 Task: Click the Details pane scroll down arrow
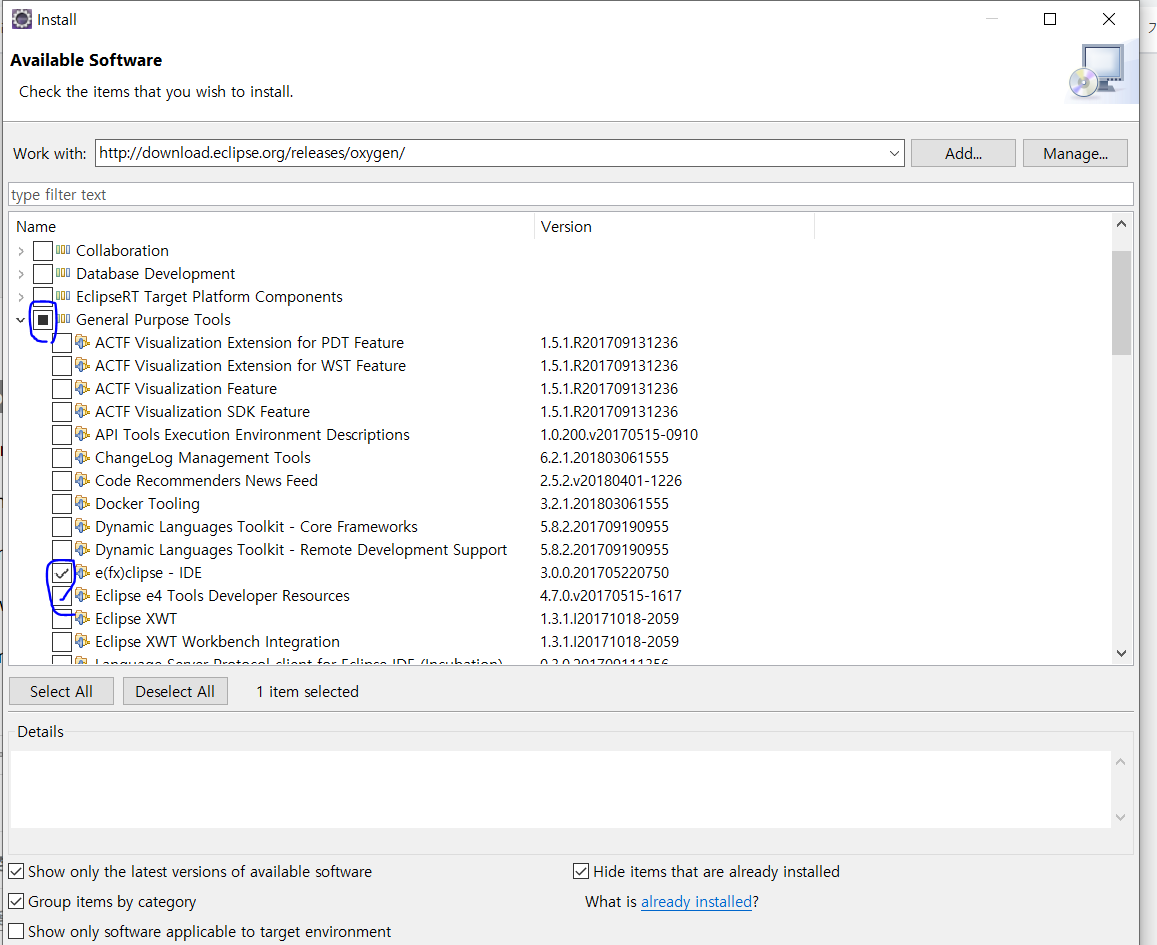1120,817
